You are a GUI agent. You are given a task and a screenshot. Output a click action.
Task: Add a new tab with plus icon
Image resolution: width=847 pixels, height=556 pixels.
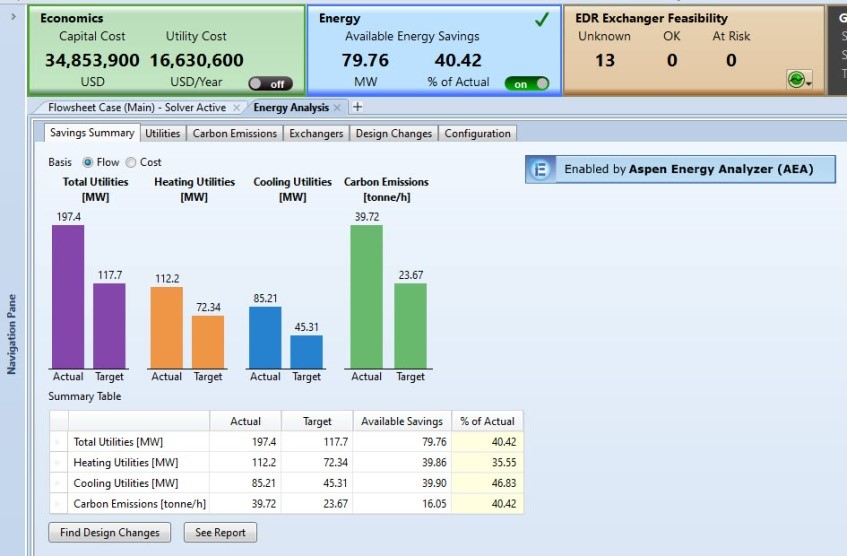point(357,108)
